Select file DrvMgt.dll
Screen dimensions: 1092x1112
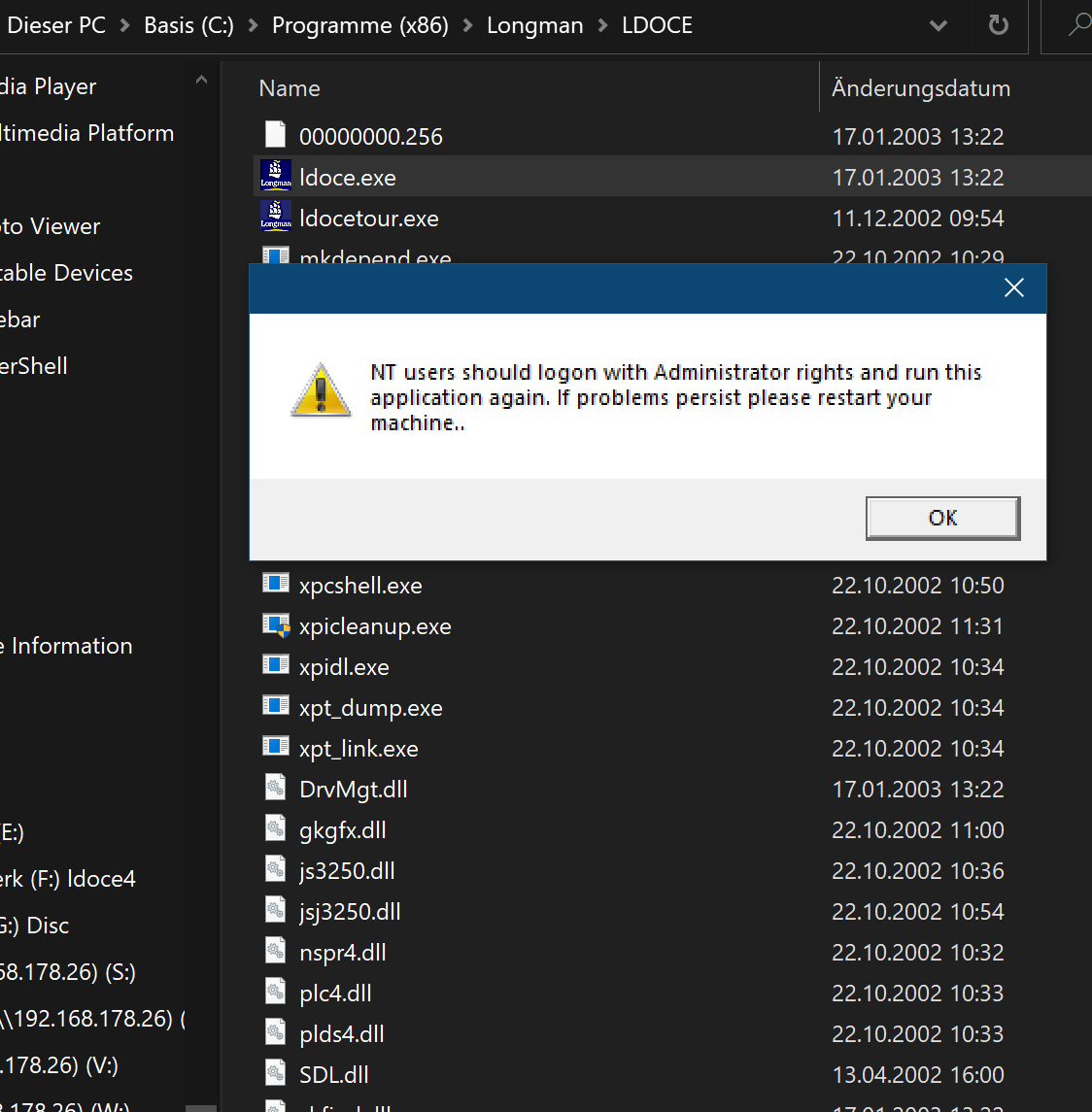click(x=354, y=790)
